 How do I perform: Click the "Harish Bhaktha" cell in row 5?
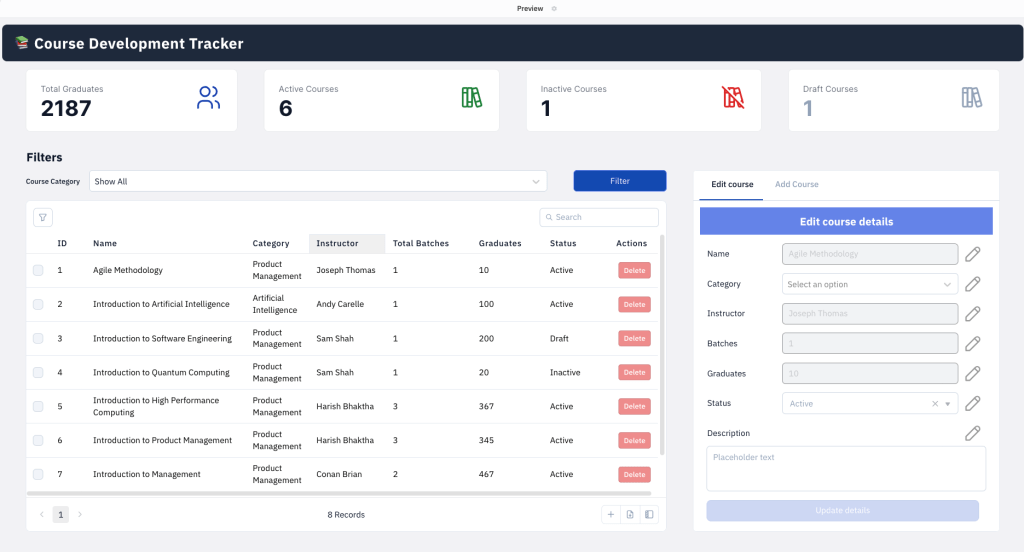click(345, 406)
